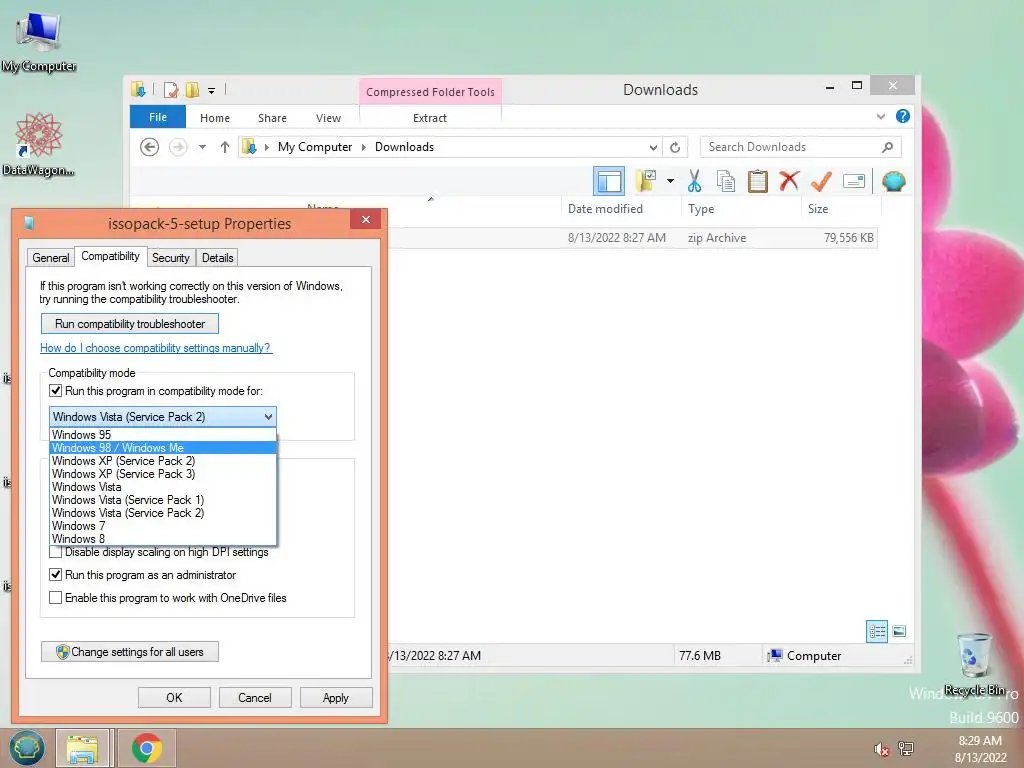Click the Cut scissors icon in Explorer toolbar

click(694, 181)
